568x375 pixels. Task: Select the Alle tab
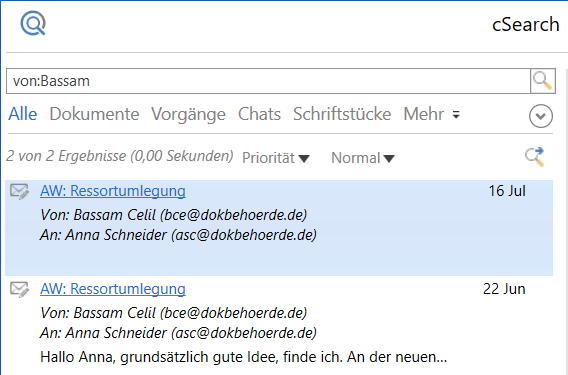point(23,114)
